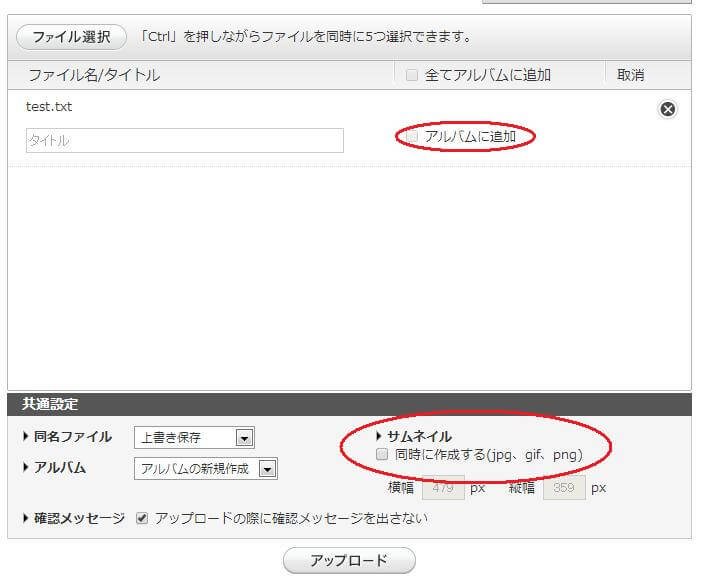Enable サムネイル 同時に作成する checkbox
The height and width of the screenshot is (582, 718).
coord(381,455)
